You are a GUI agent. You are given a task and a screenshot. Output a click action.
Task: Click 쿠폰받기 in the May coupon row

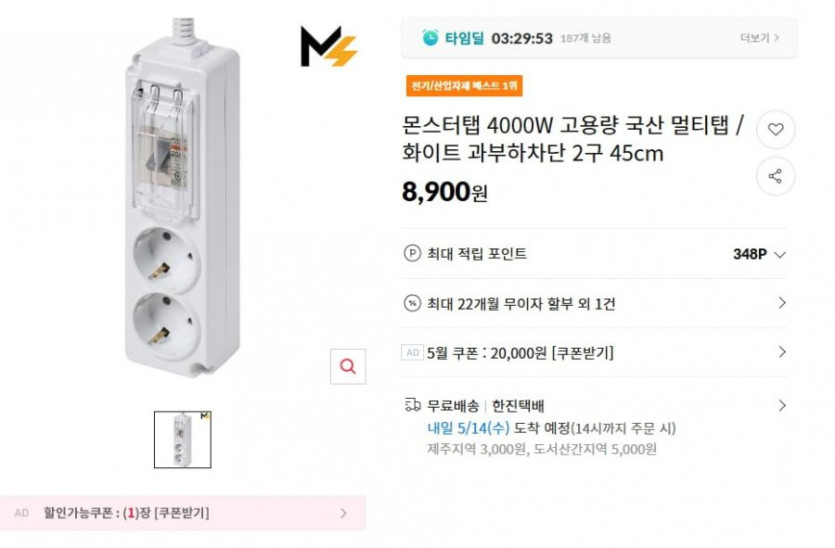pyautogui.click(x=584, y=352)
